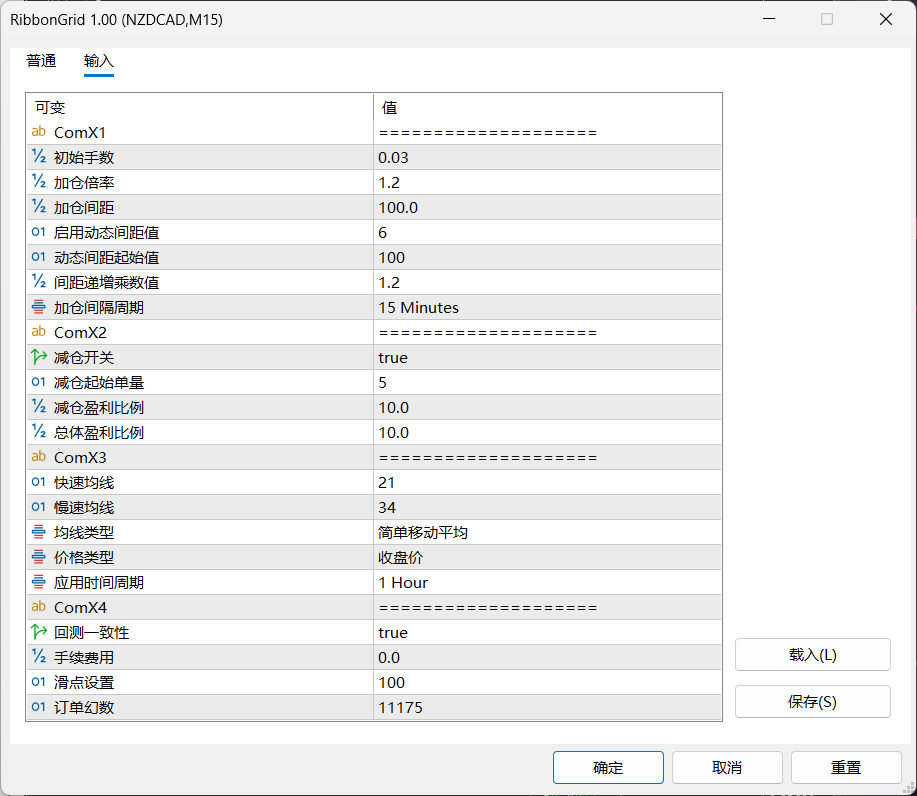Select the 减仓起始单量 value 5
Screen dimensions: 917x796
pos(547,383)
